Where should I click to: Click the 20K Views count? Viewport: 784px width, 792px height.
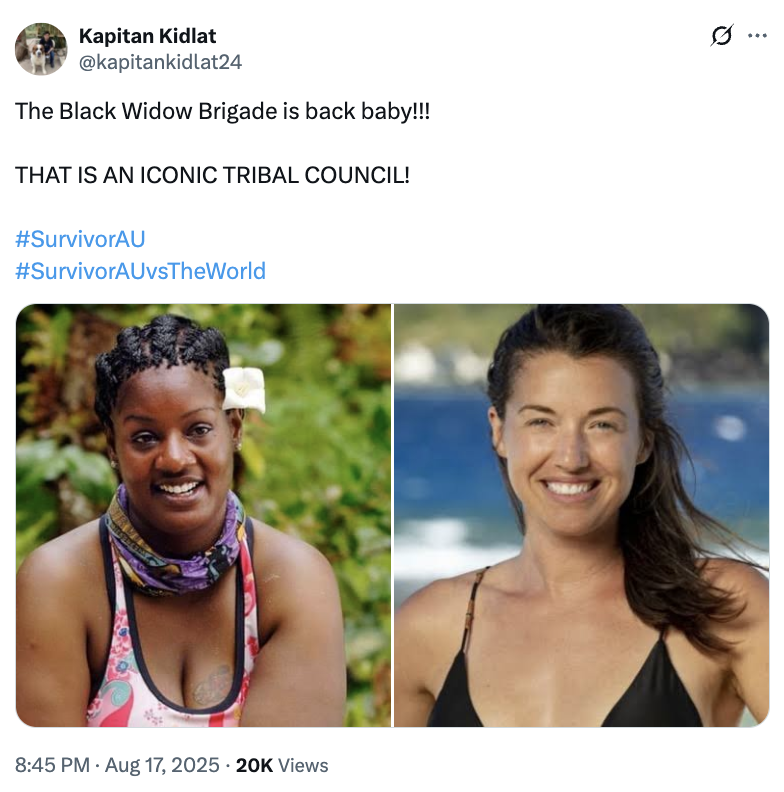(282, 765)
